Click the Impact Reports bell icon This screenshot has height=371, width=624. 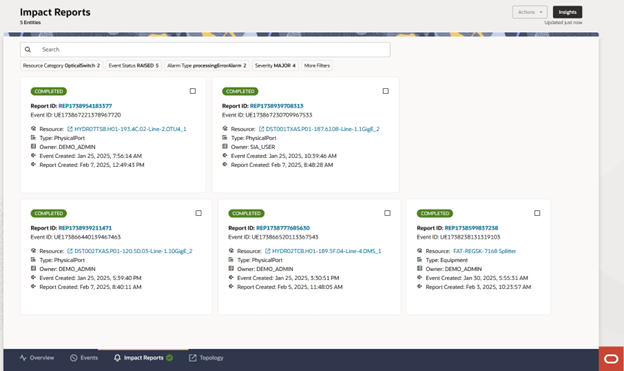point(117,358)
